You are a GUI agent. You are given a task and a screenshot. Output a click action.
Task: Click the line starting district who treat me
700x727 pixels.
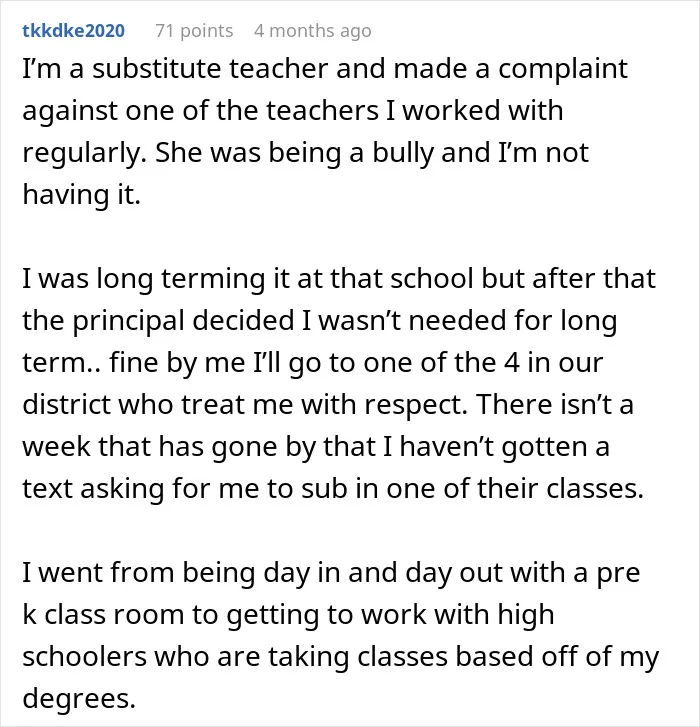tap(328, 405)
